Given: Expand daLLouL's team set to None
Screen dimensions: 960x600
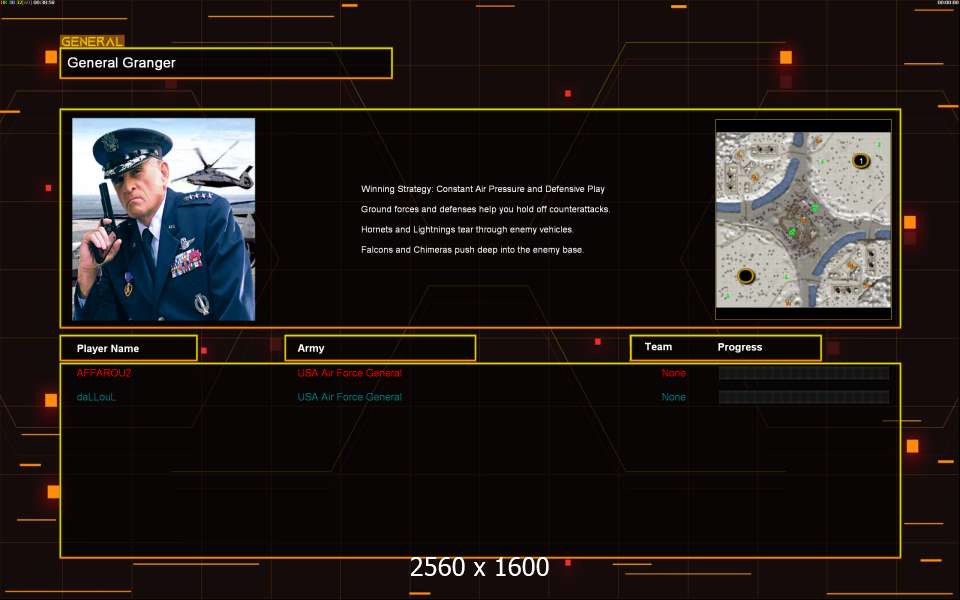Looking at the screenshot, I should pos(673,397).
